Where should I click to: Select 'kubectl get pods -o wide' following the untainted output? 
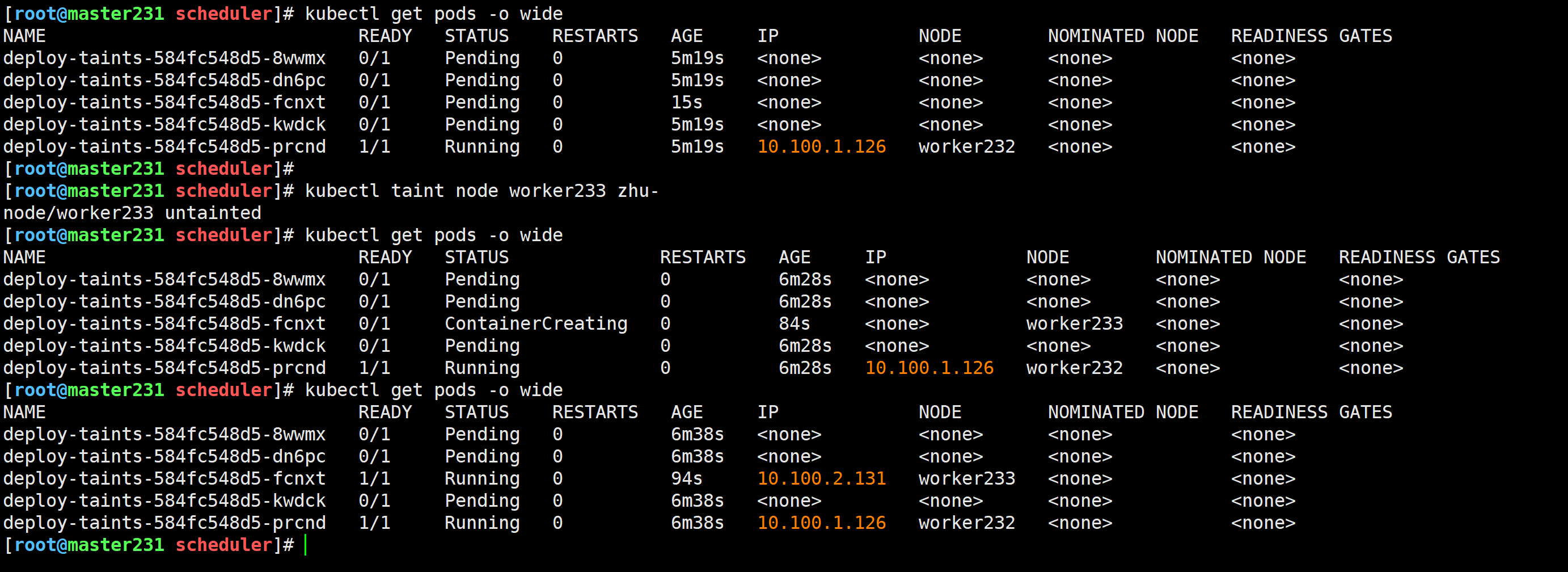433,234
